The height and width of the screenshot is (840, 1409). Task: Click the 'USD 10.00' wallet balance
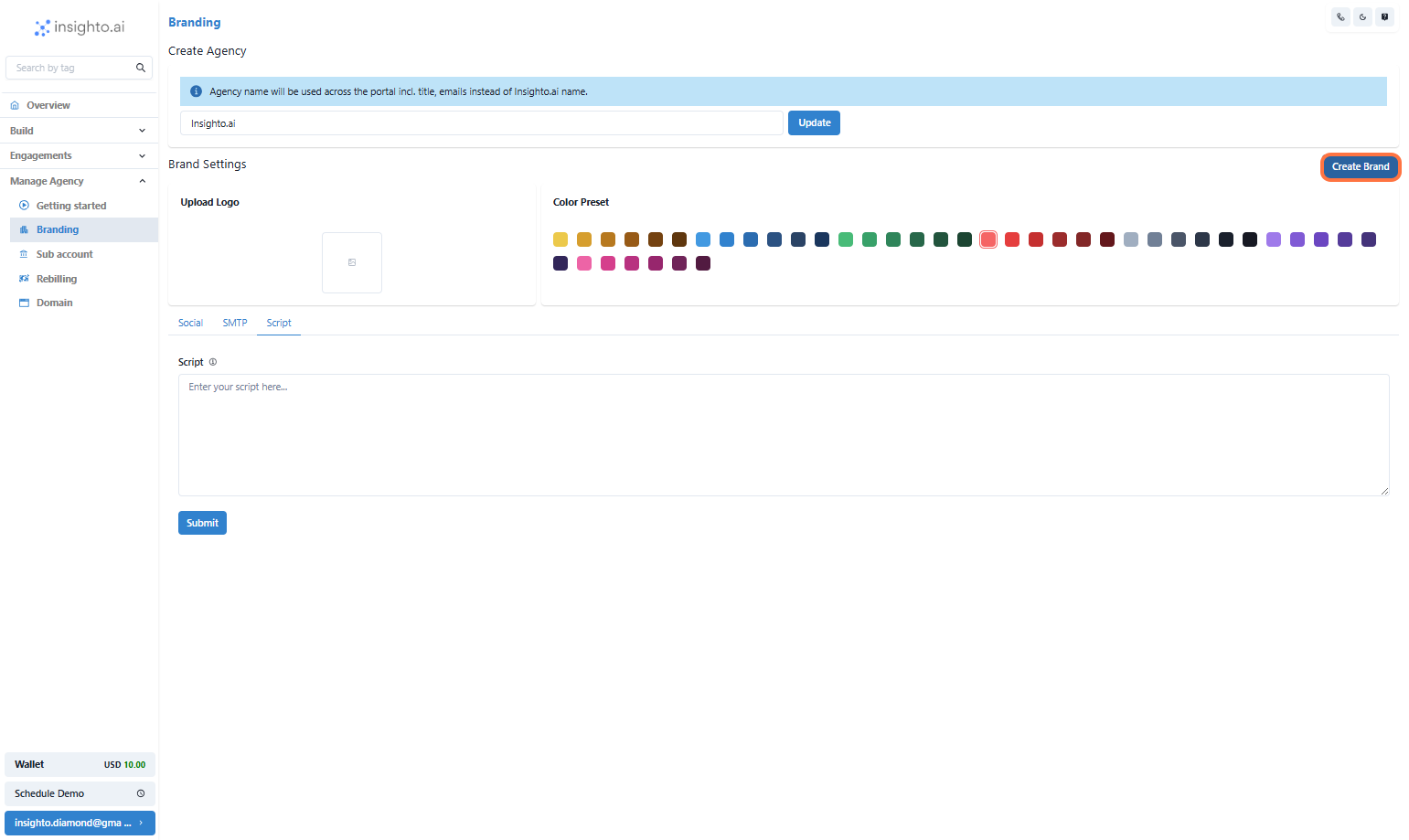tap(124, 765)
